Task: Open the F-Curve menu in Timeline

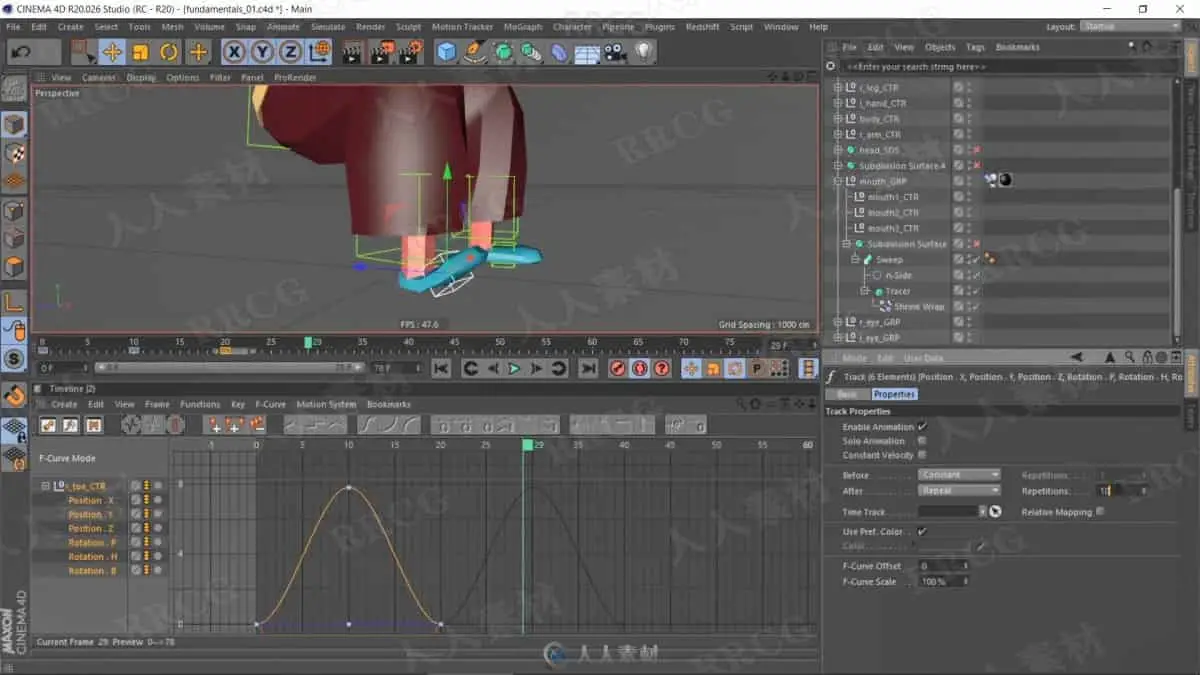Action: pyautogui.click(x=270, y=404)
